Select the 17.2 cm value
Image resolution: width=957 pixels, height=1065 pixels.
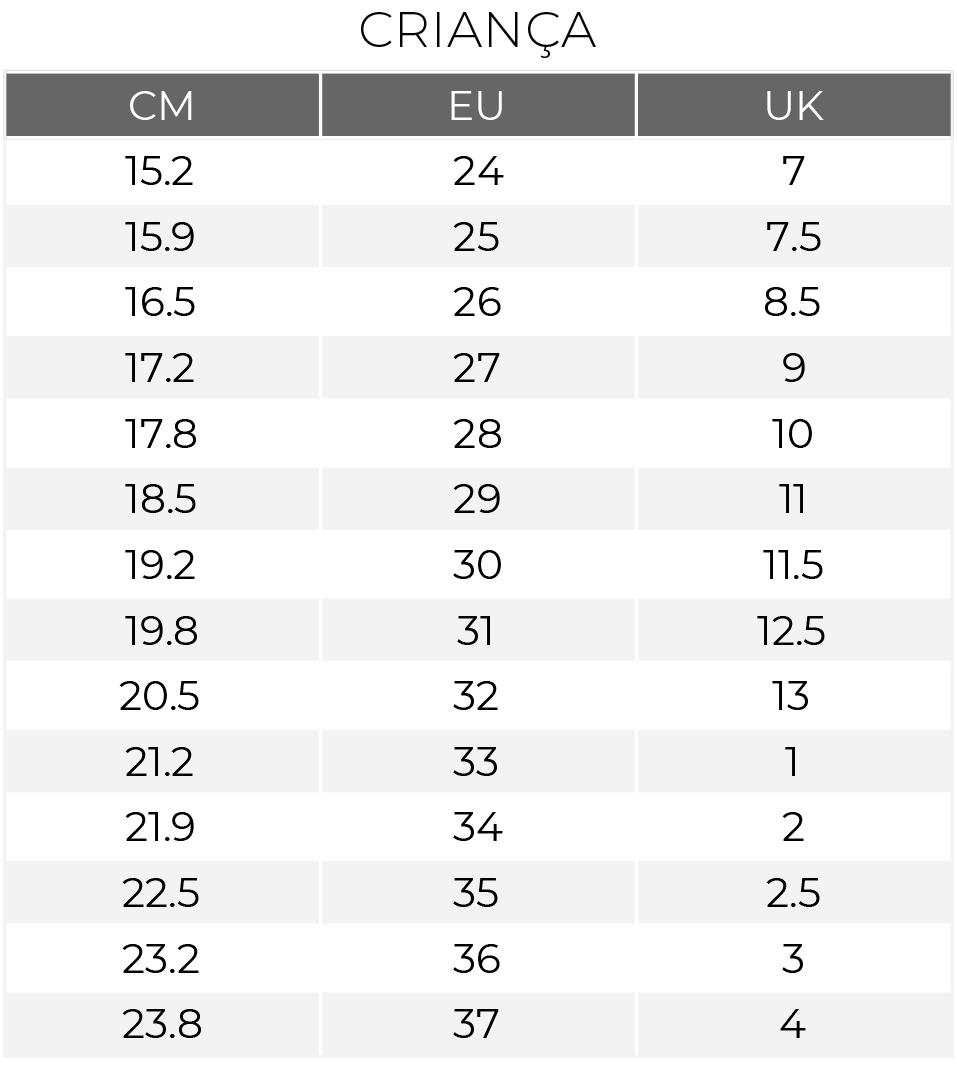[162, 368]
